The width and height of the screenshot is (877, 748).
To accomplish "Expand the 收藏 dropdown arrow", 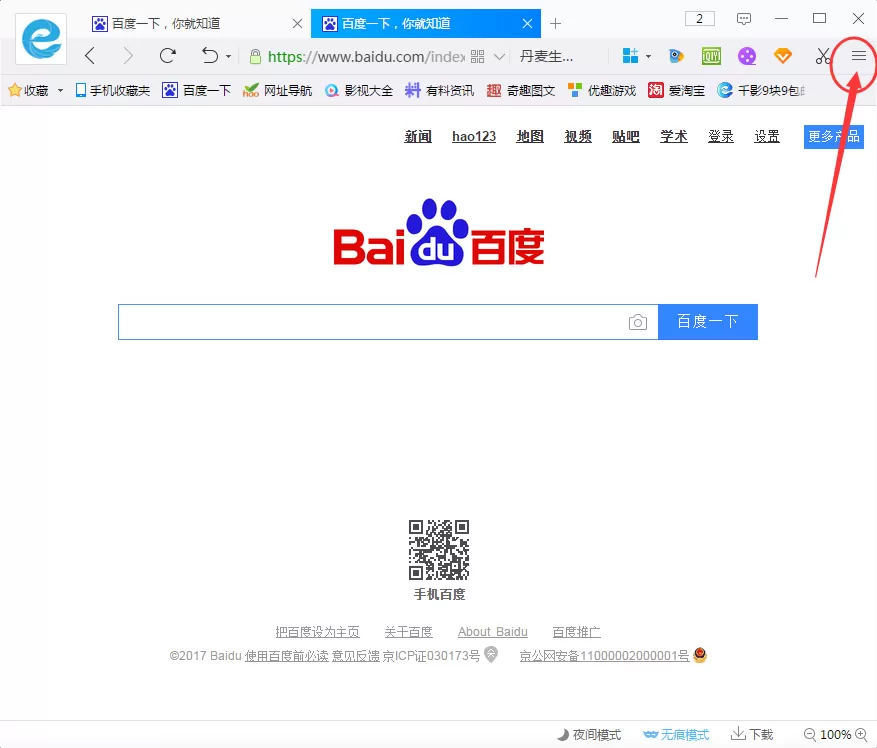I will coord(60,90).
